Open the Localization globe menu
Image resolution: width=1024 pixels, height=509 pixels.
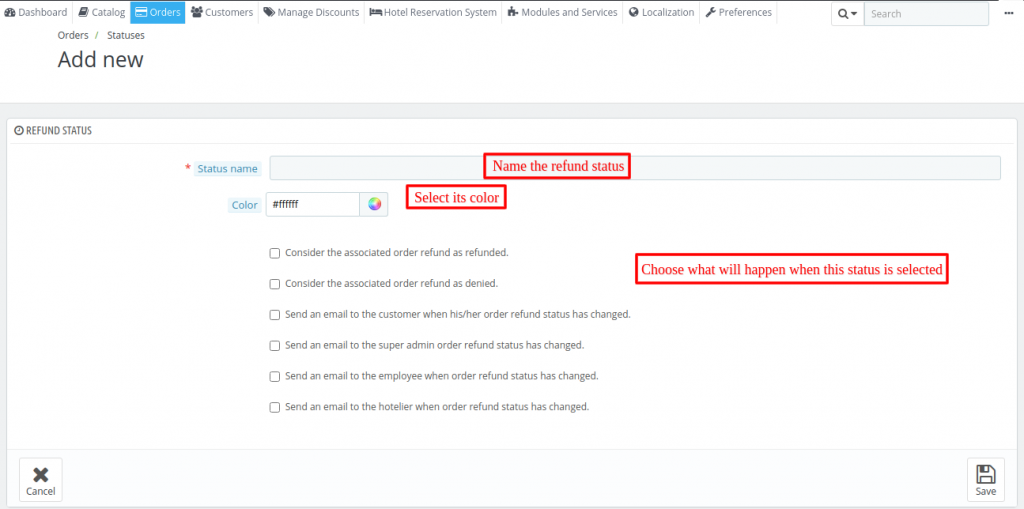662,12
